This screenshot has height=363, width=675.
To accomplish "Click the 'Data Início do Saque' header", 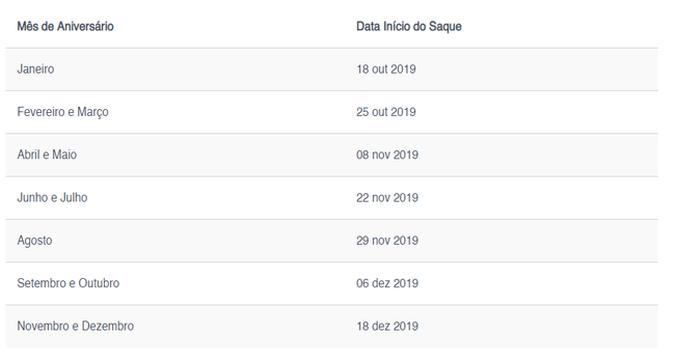I will (x=409, y=27).
